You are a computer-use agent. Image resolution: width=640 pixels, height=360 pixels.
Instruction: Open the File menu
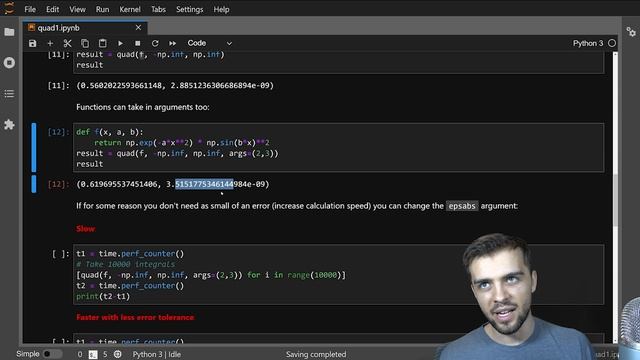pos(30,9)
